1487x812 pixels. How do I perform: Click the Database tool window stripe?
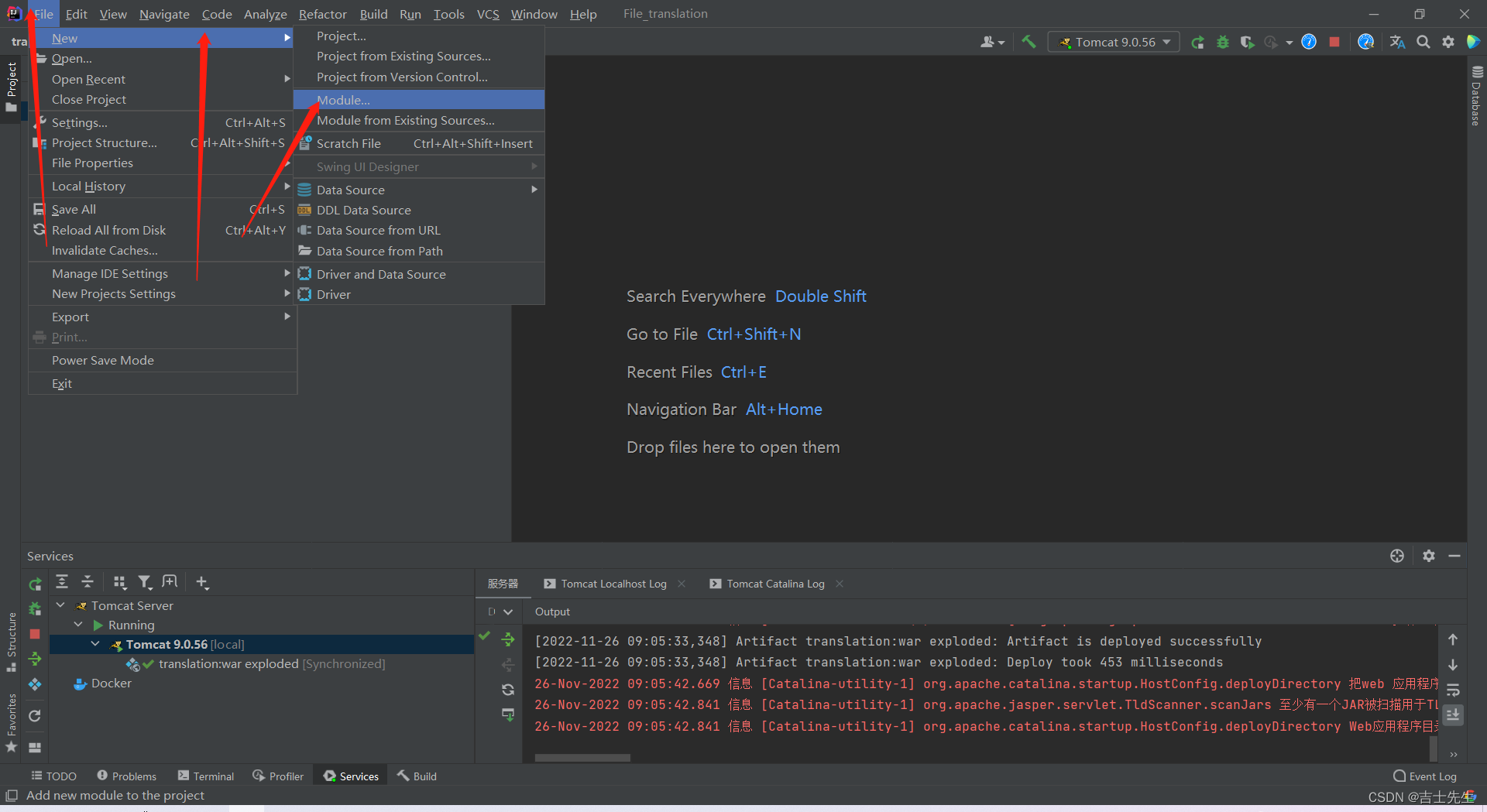(x=1476, y=96)
